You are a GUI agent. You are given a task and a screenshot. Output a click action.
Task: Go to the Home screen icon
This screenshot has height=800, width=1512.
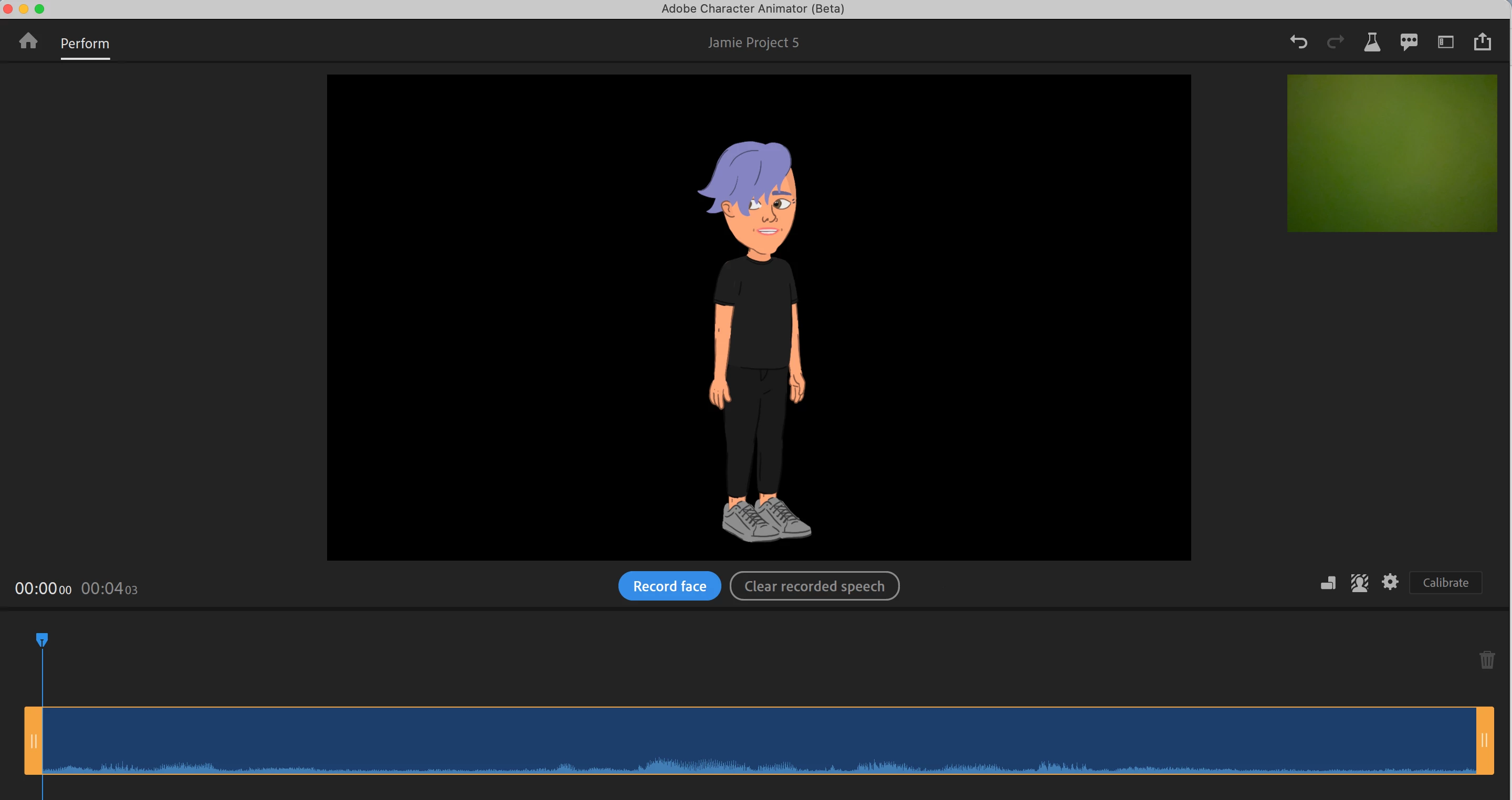pyautogui.click(x=28, y=41)
